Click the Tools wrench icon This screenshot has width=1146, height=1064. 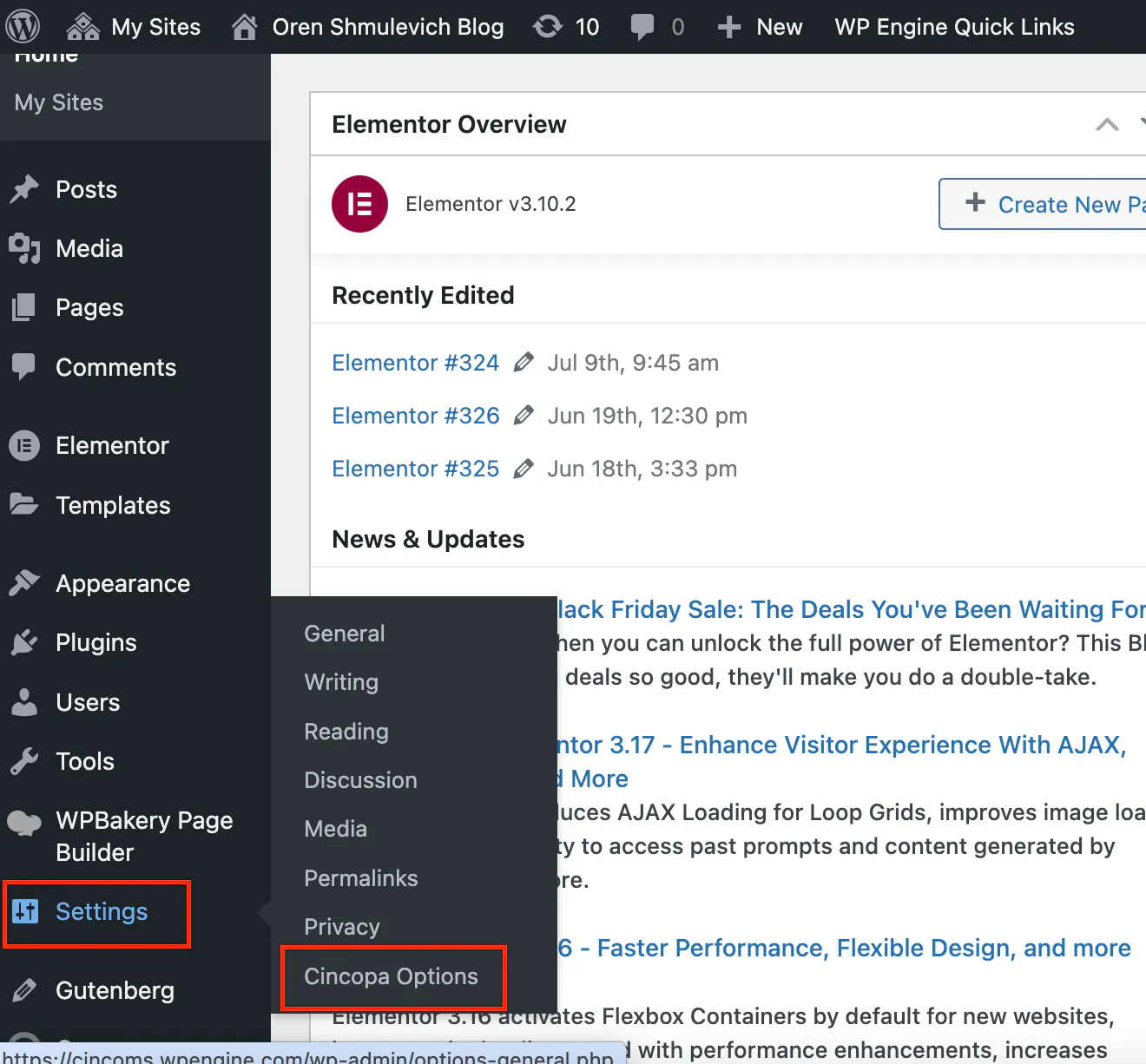point(24,761)
